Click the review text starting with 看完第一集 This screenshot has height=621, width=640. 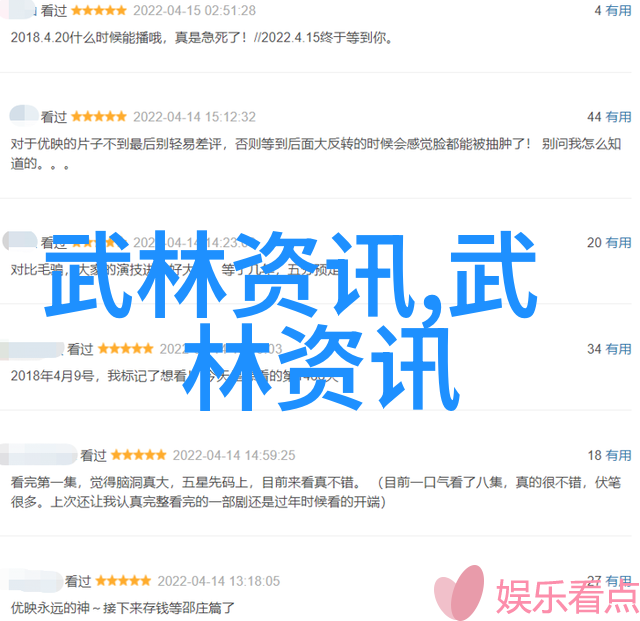click(316, 492)
